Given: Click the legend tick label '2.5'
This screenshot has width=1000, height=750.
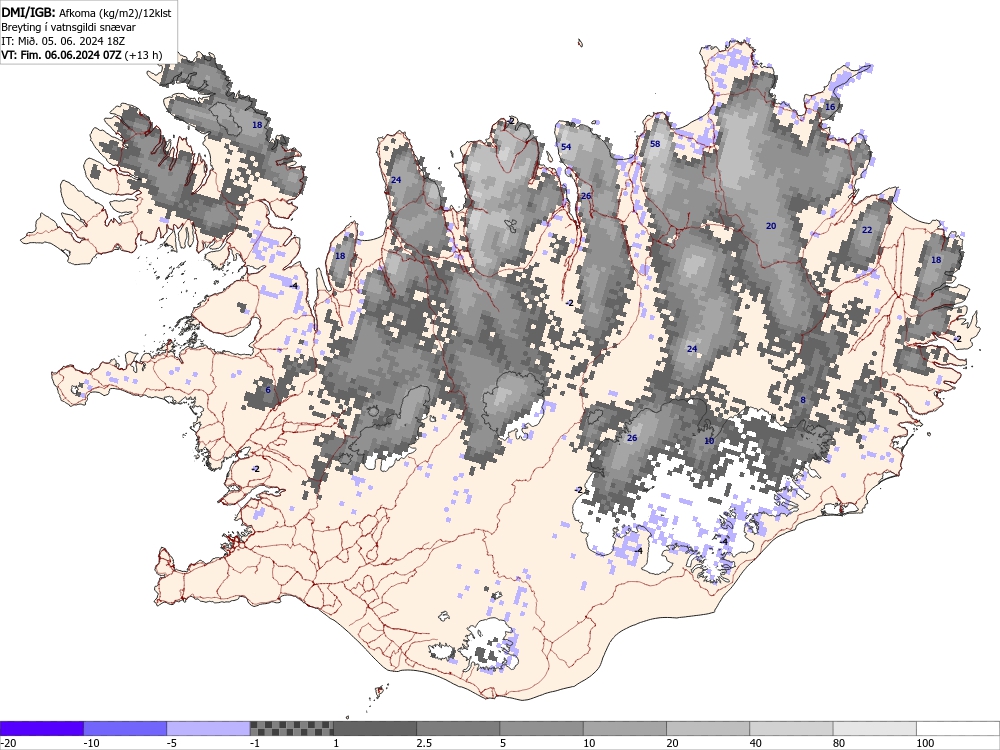Looking at the screenshot, I should point(424,744).
